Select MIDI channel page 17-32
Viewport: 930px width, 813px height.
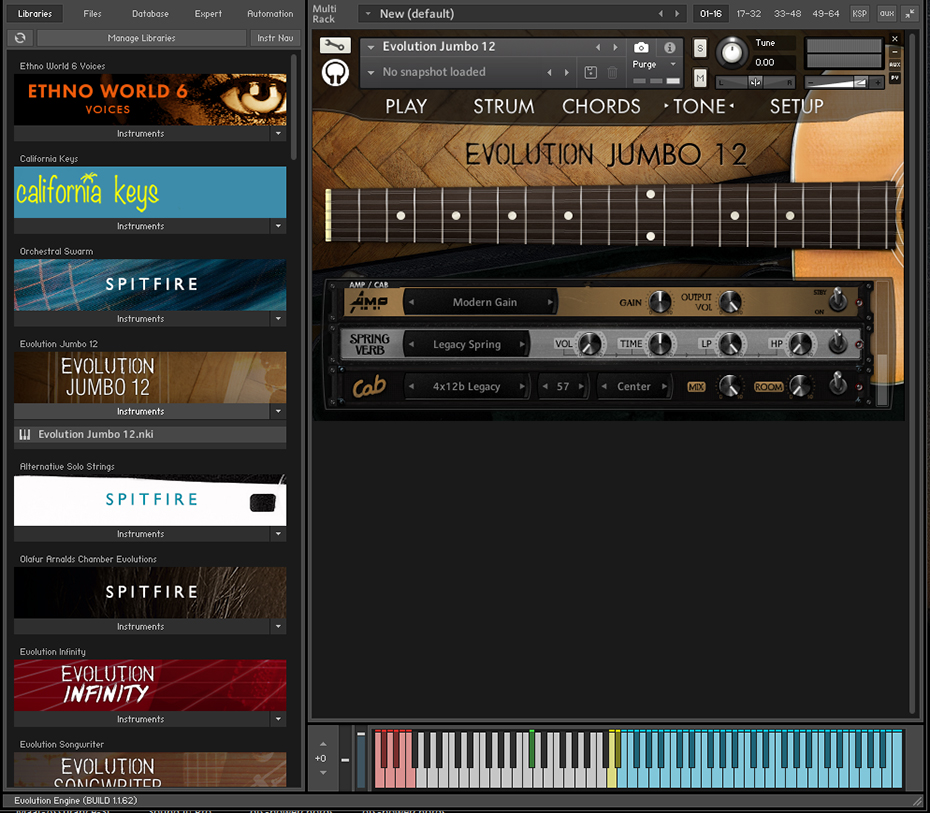749,14
